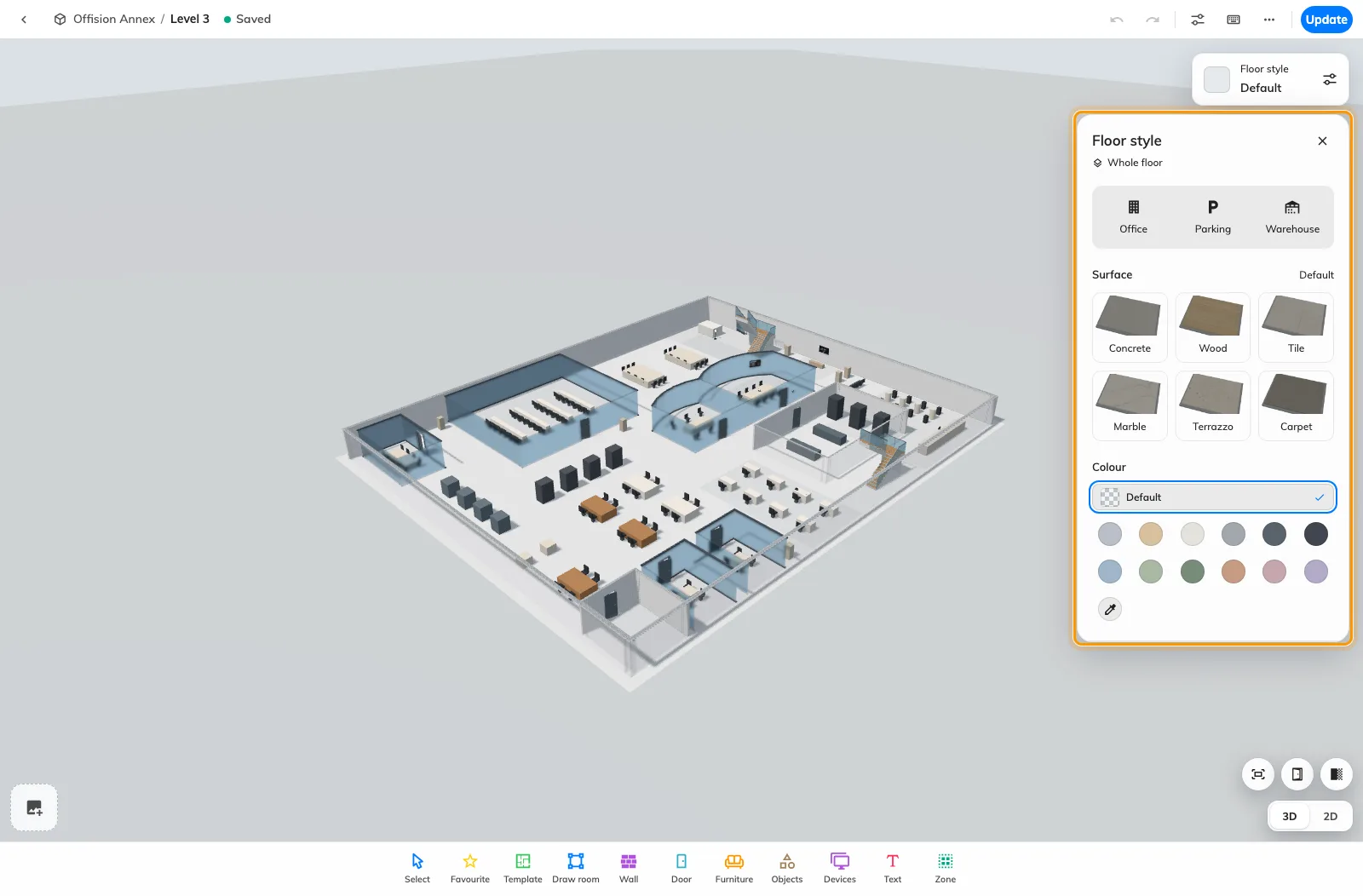Select the Zone tool
This screenshot has width=1363, height=896.
[x=946, y=868]
